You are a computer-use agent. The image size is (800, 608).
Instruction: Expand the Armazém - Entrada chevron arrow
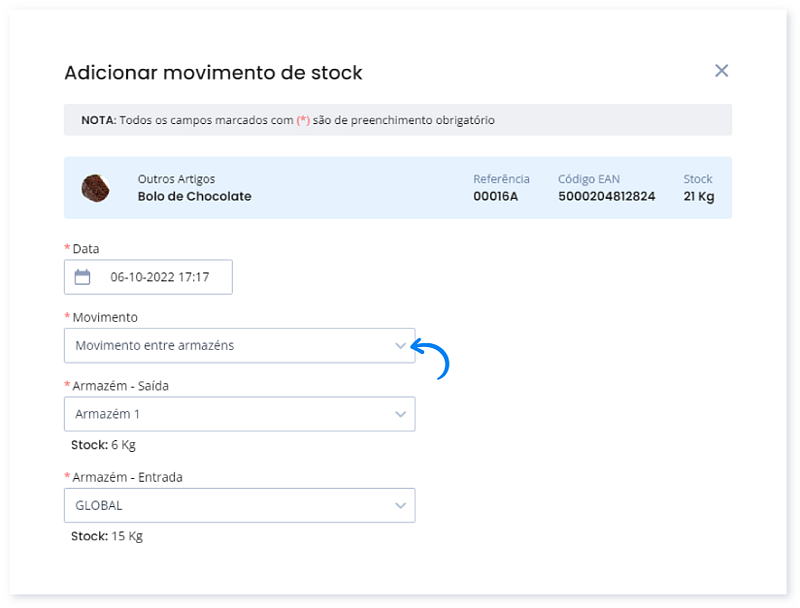click(400, 506)
